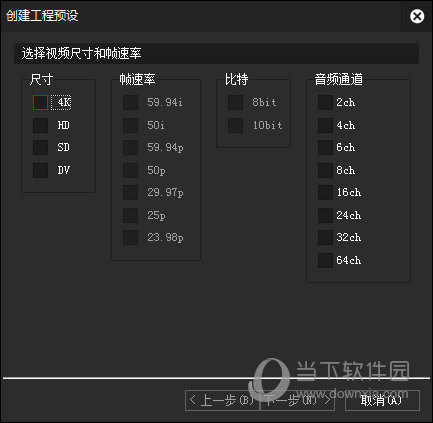Viewport: 433px width, 423px height.
Task: Cancel the wizard via 取消(A)
Action: coord(382,400)
